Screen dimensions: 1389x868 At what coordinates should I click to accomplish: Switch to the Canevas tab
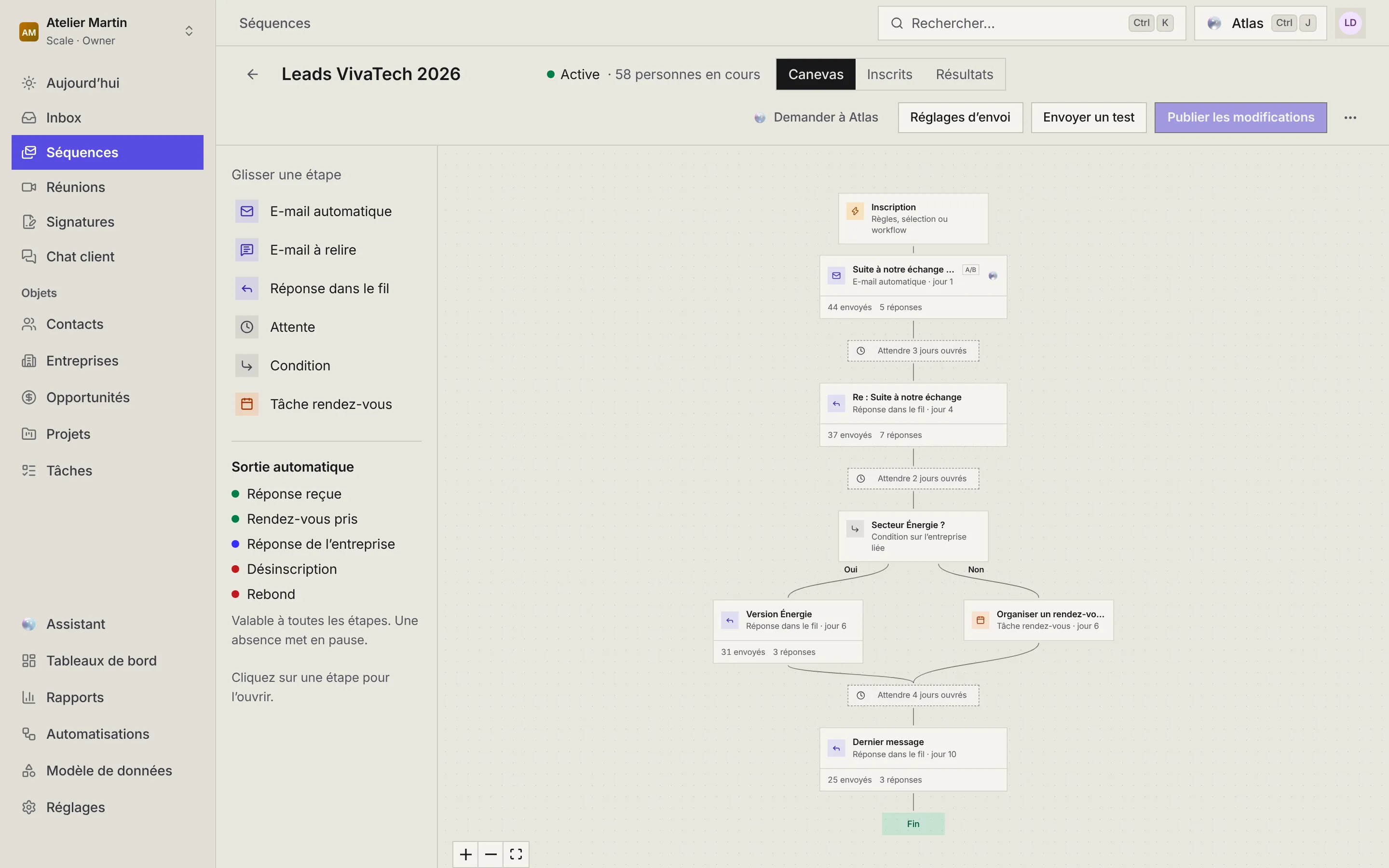[x=816, y=74]
